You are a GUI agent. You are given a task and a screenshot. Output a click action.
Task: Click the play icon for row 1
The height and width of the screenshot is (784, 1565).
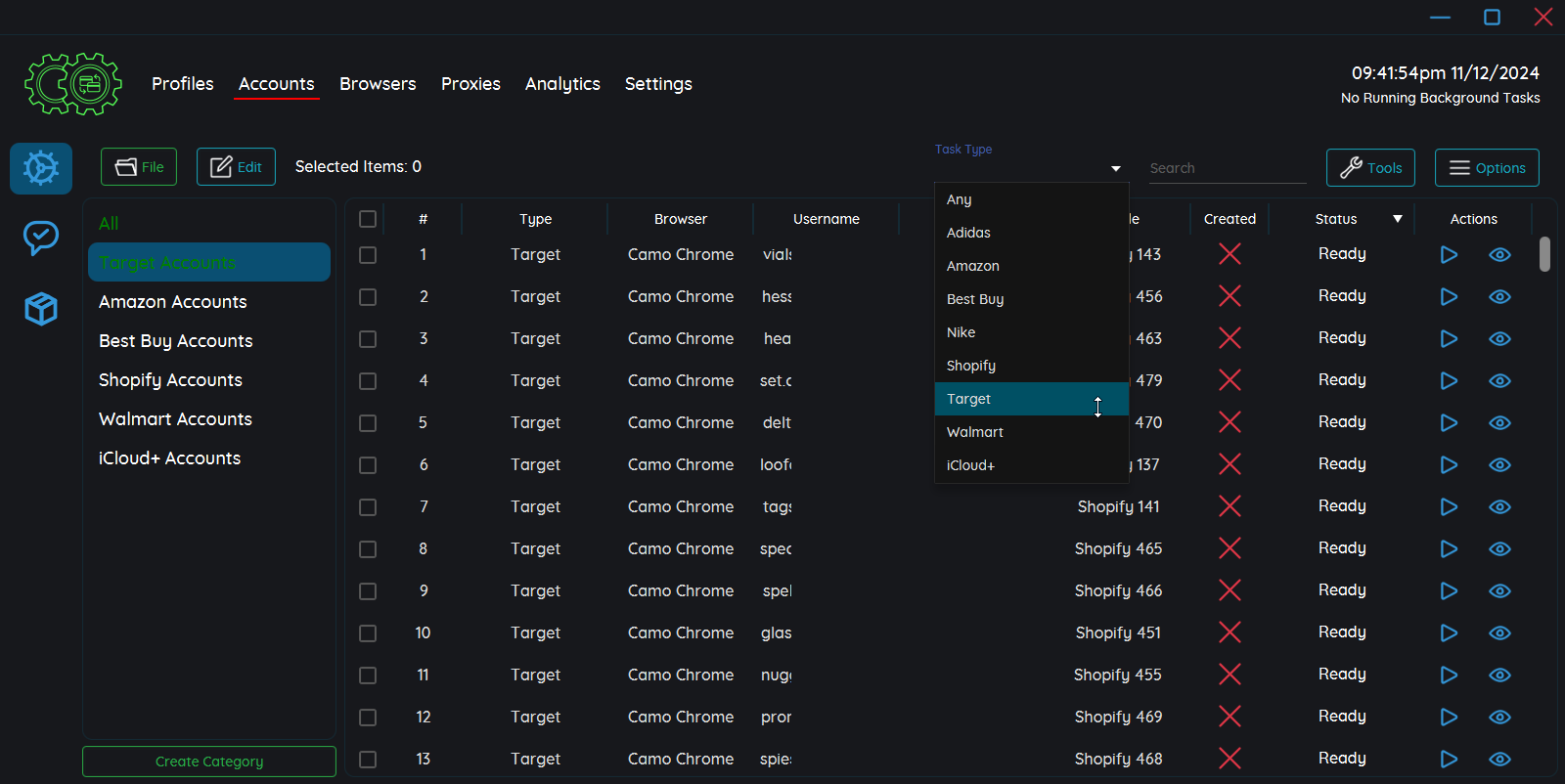coord(1449,255)
